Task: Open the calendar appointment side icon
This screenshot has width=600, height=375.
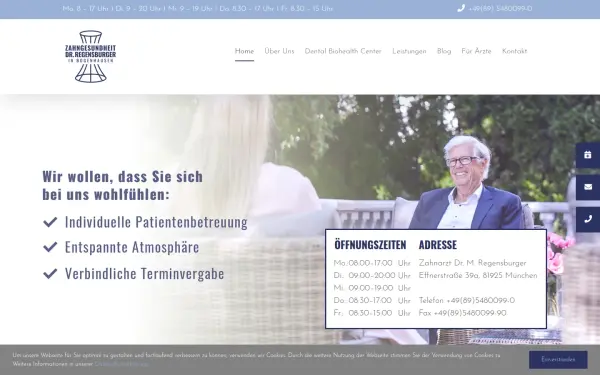Action: 588,155
